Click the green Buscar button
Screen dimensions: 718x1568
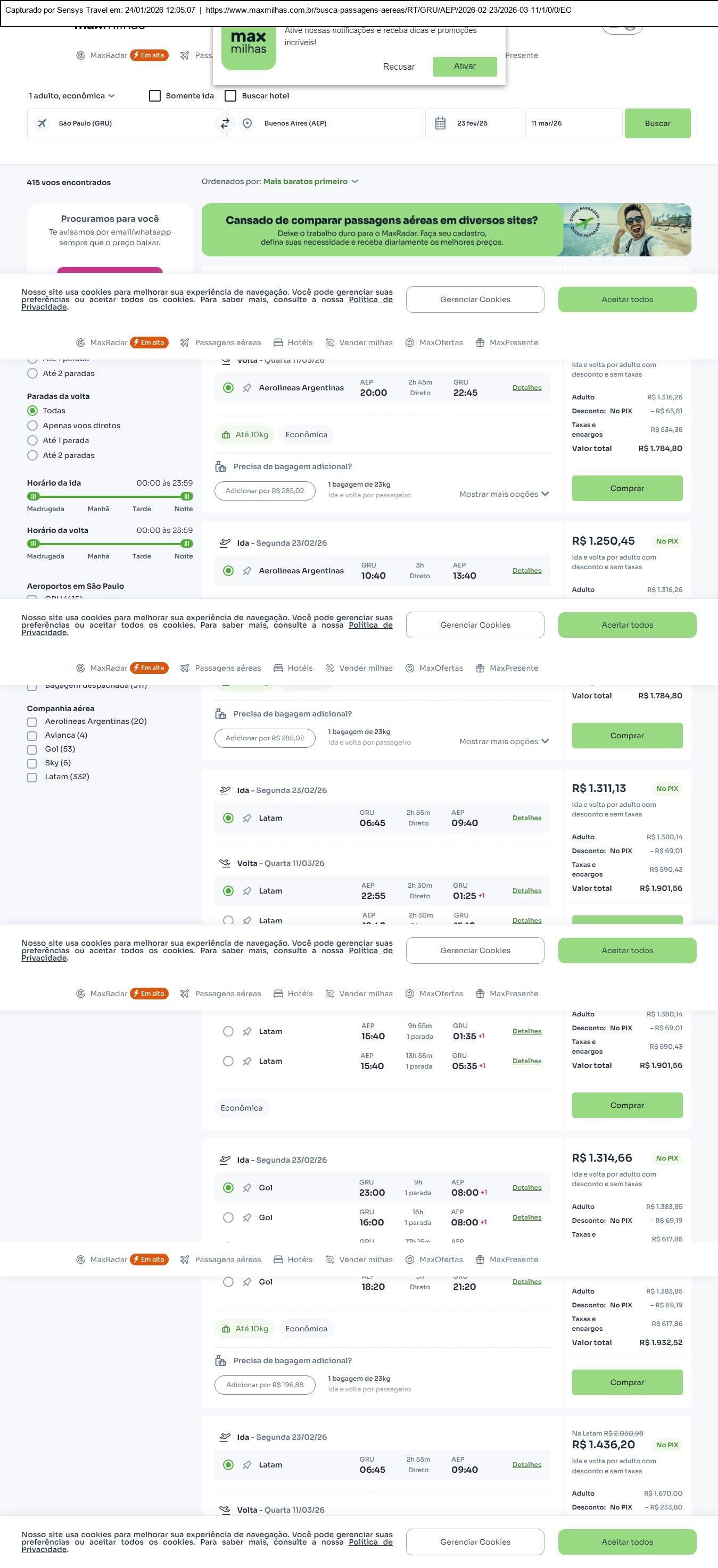click(657, 123)
